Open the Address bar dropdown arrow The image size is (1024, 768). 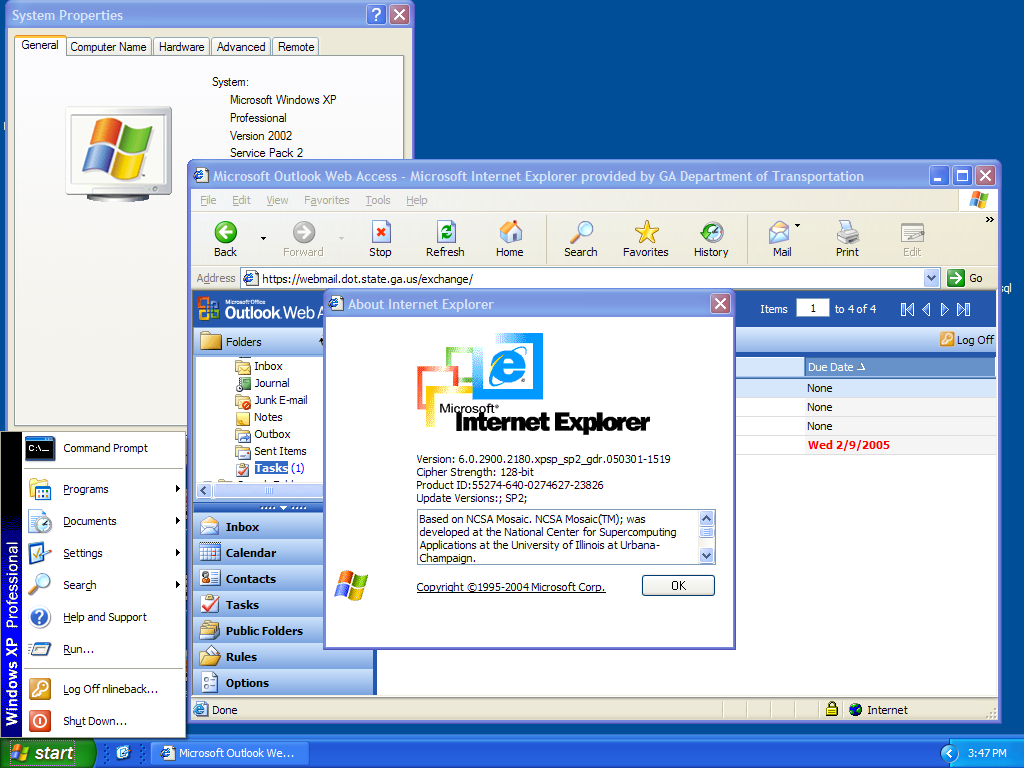(931, 279)
